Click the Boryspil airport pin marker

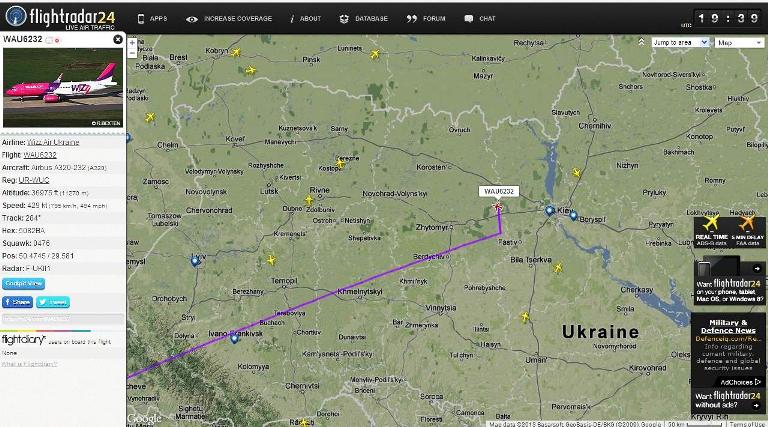click(574, 215)
